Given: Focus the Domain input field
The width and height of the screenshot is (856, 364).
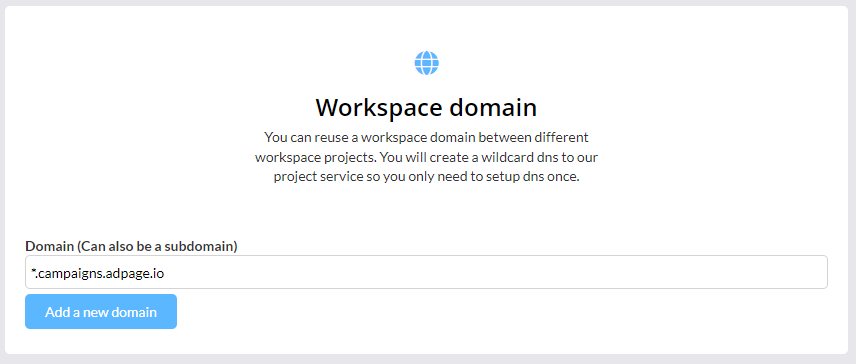Looking at the screenshot, I should [x=426, y=272].
